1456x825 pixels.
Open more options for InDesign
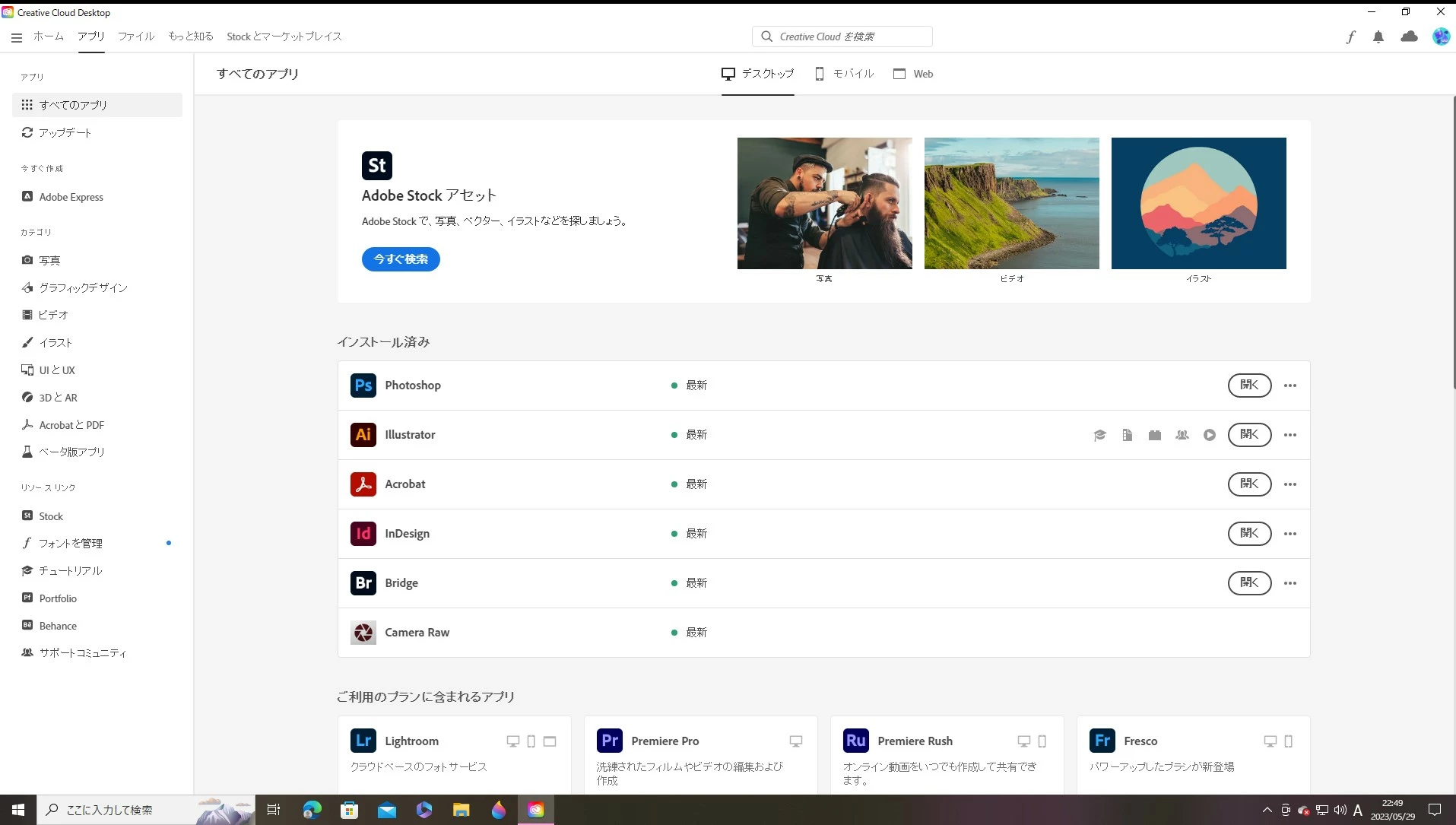1290,534
